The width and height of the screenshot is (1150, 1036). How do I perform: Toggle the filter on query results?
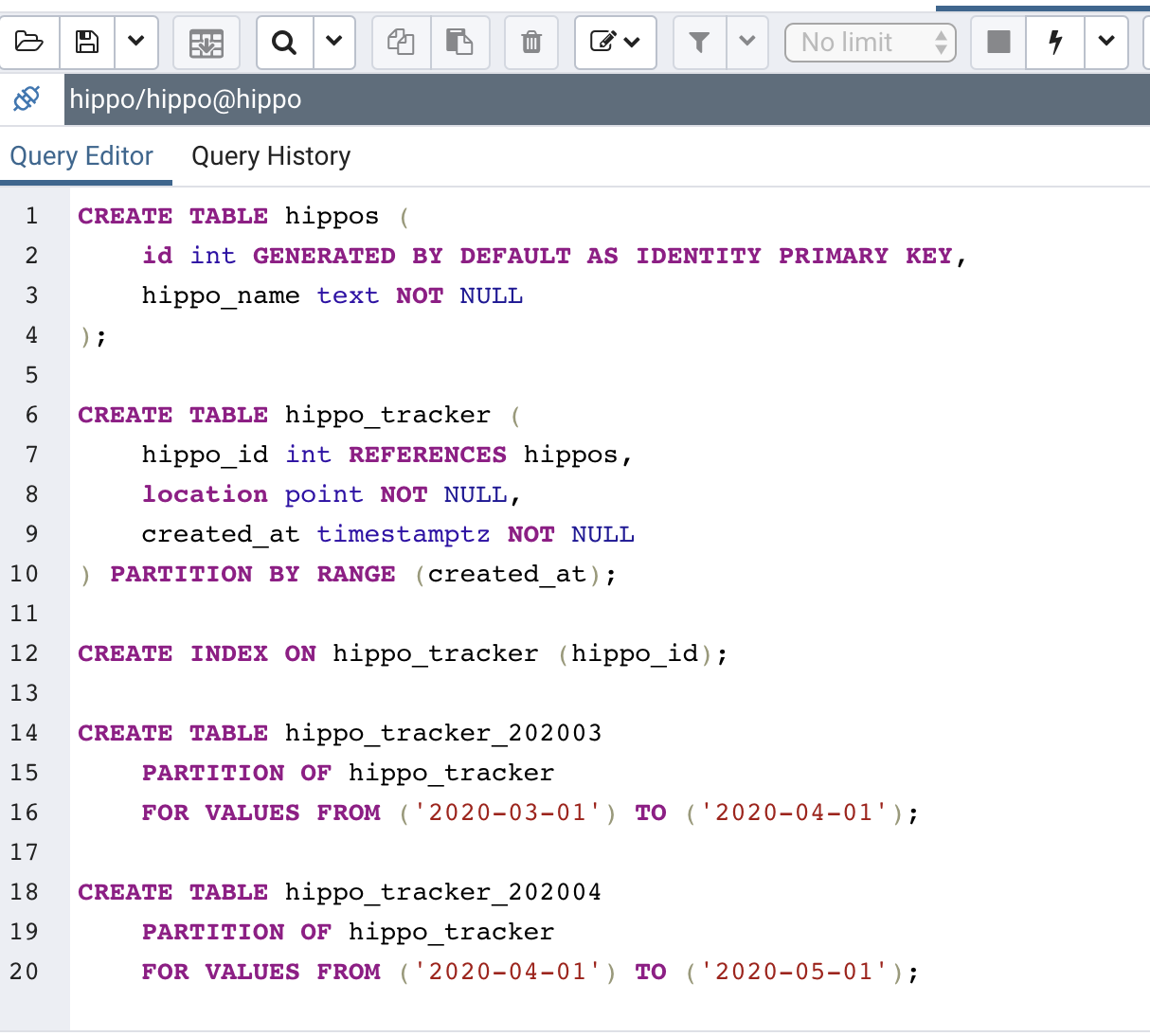pyautogui.click(x=699, y=42)
